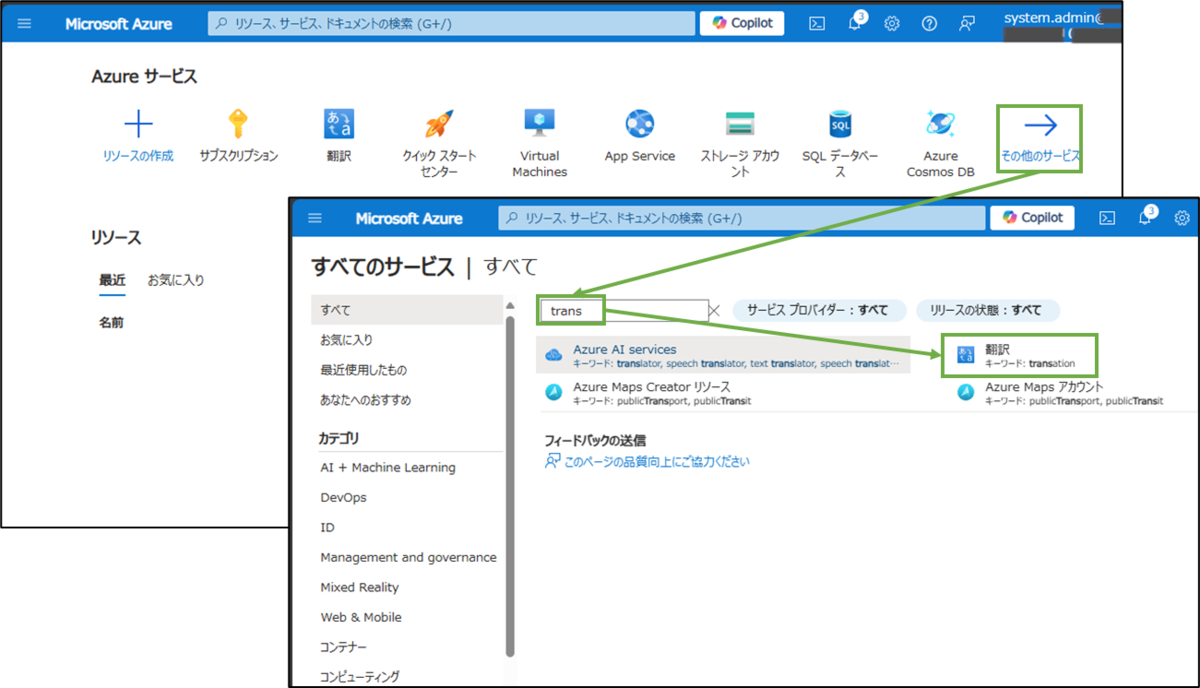Click Microsoft Azure title in back window
1200x688 pixels.
tap(119, 24)
